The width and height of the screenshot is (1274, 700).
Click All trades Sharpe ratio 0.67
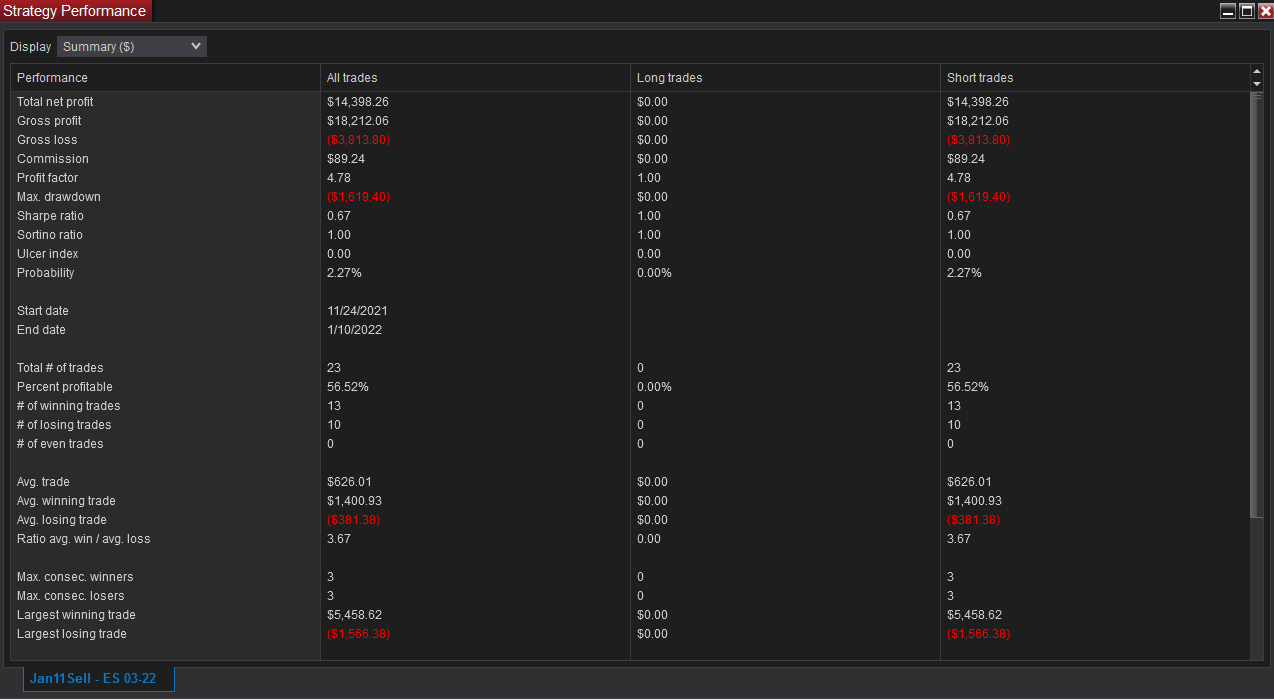coord(339,216)
